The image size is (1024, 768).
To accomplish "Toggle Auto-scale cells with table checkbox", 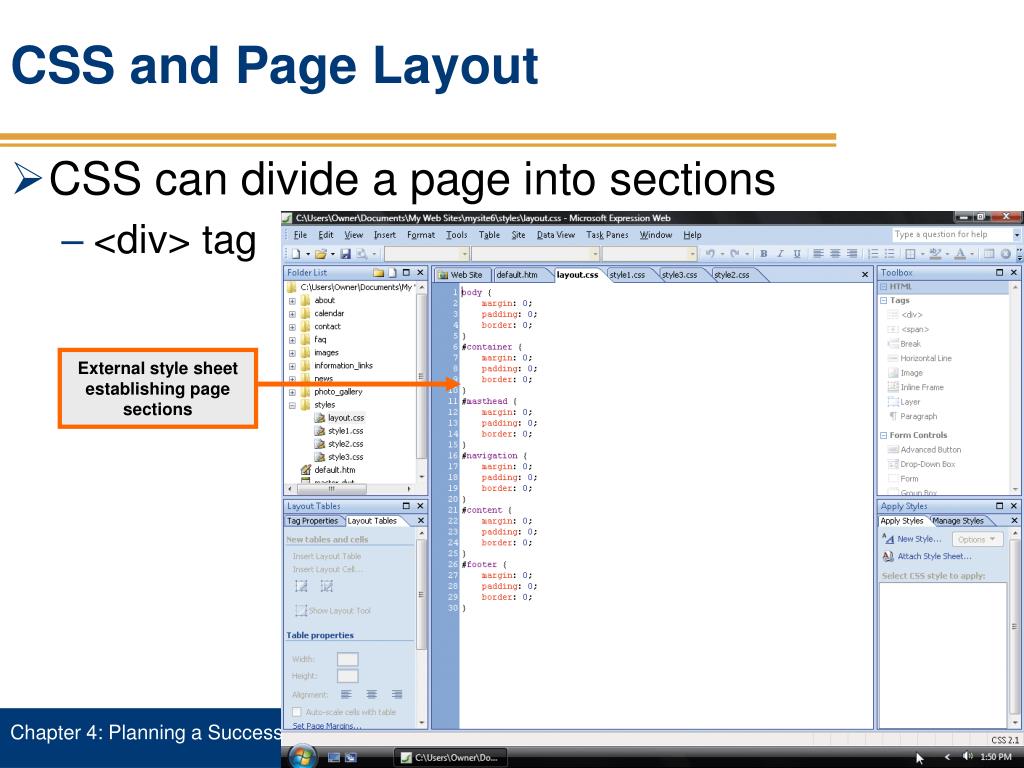I will (x=296, y=712).
